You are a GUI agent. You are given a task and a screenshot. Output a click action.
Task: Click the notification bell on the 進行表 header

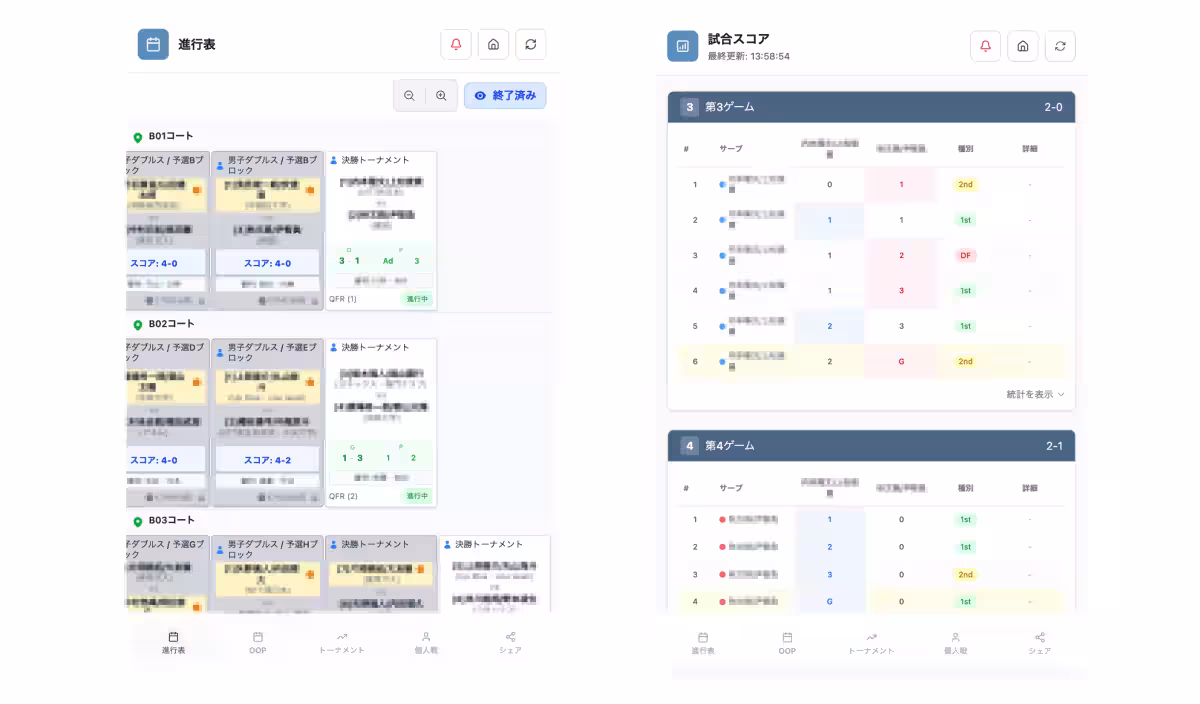click(456, 44)
